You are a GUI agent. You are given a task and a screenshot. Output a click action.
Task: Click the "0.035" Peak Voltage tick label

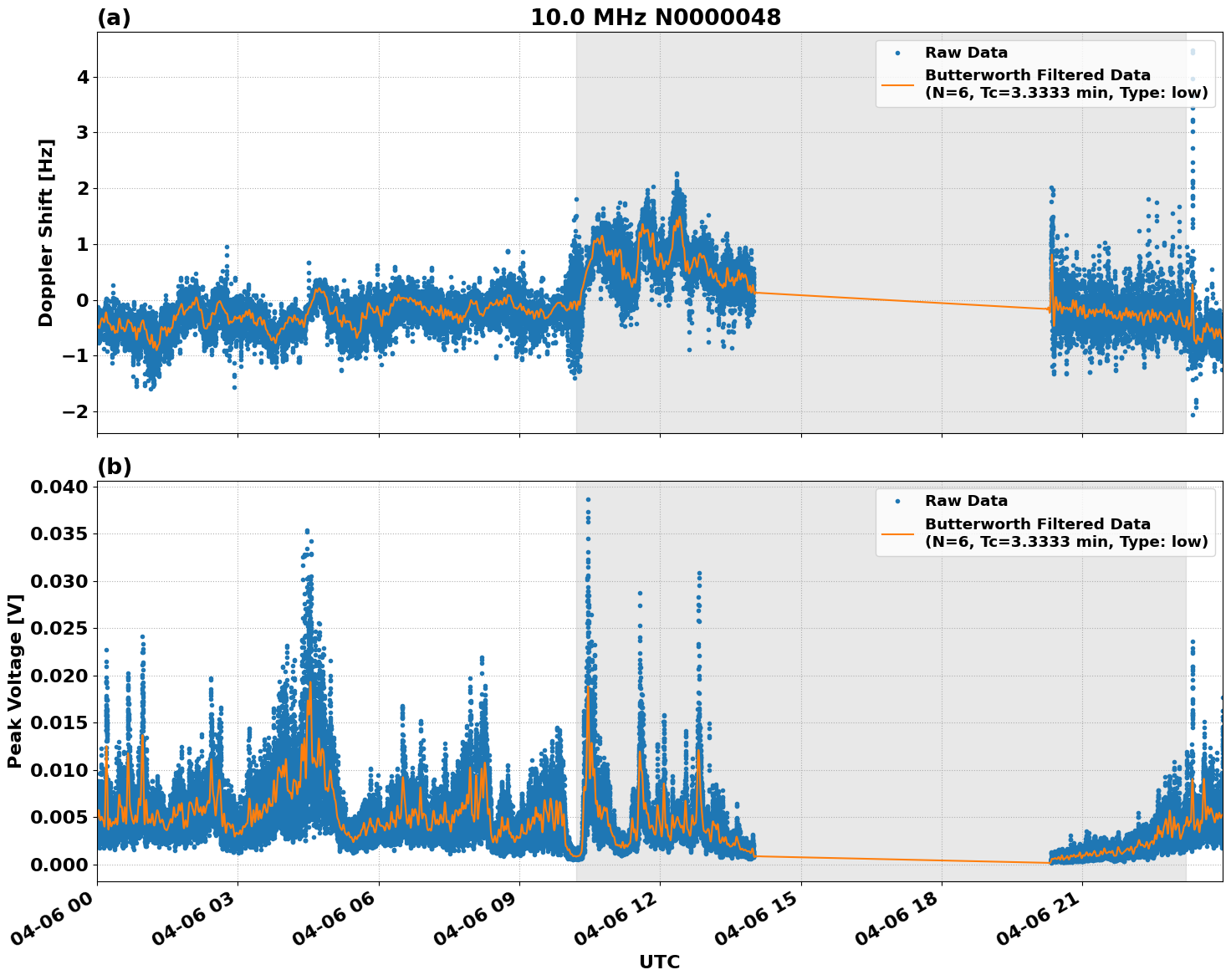59,533
